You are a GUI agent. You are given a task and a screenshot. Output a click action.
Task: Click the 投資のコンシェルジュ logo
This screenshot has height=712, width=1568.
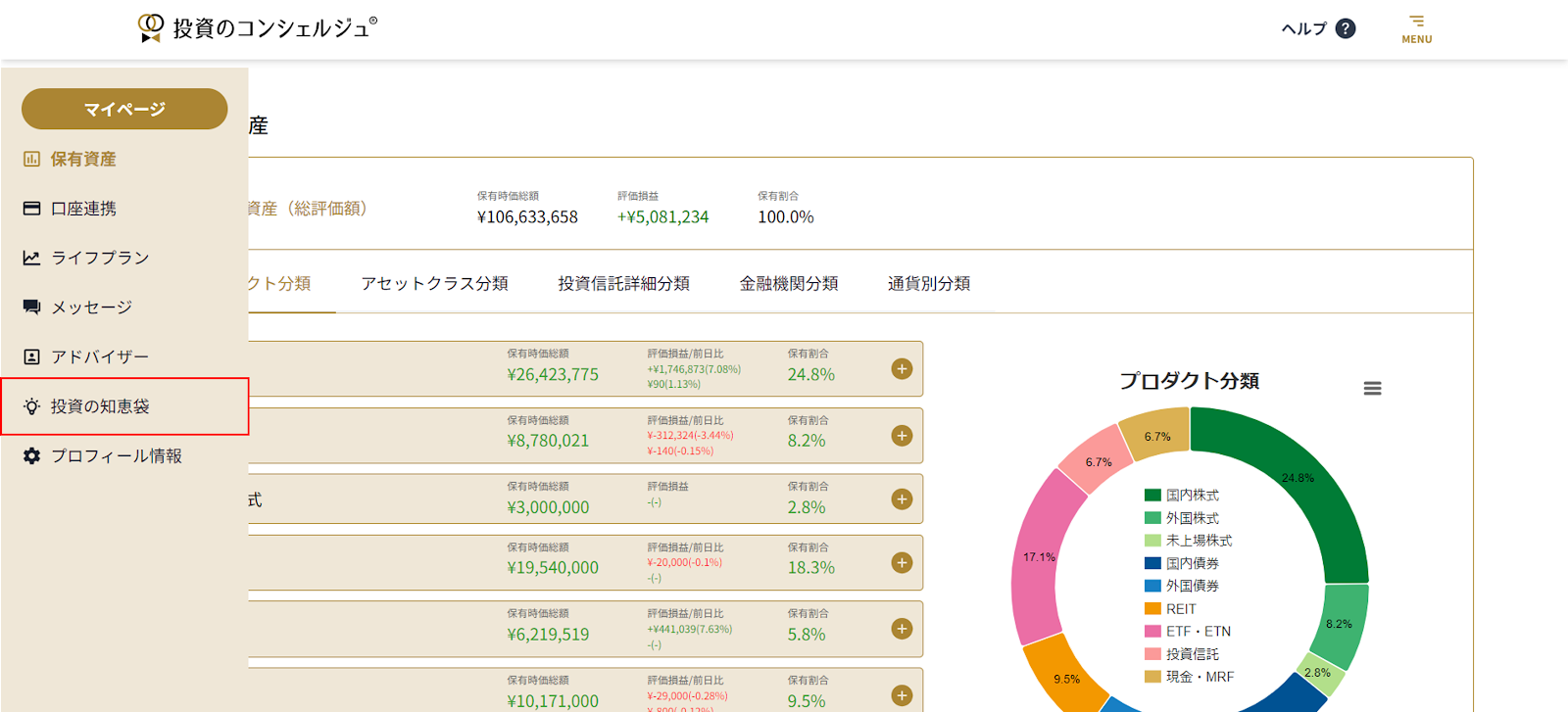(x=257, y=28)
